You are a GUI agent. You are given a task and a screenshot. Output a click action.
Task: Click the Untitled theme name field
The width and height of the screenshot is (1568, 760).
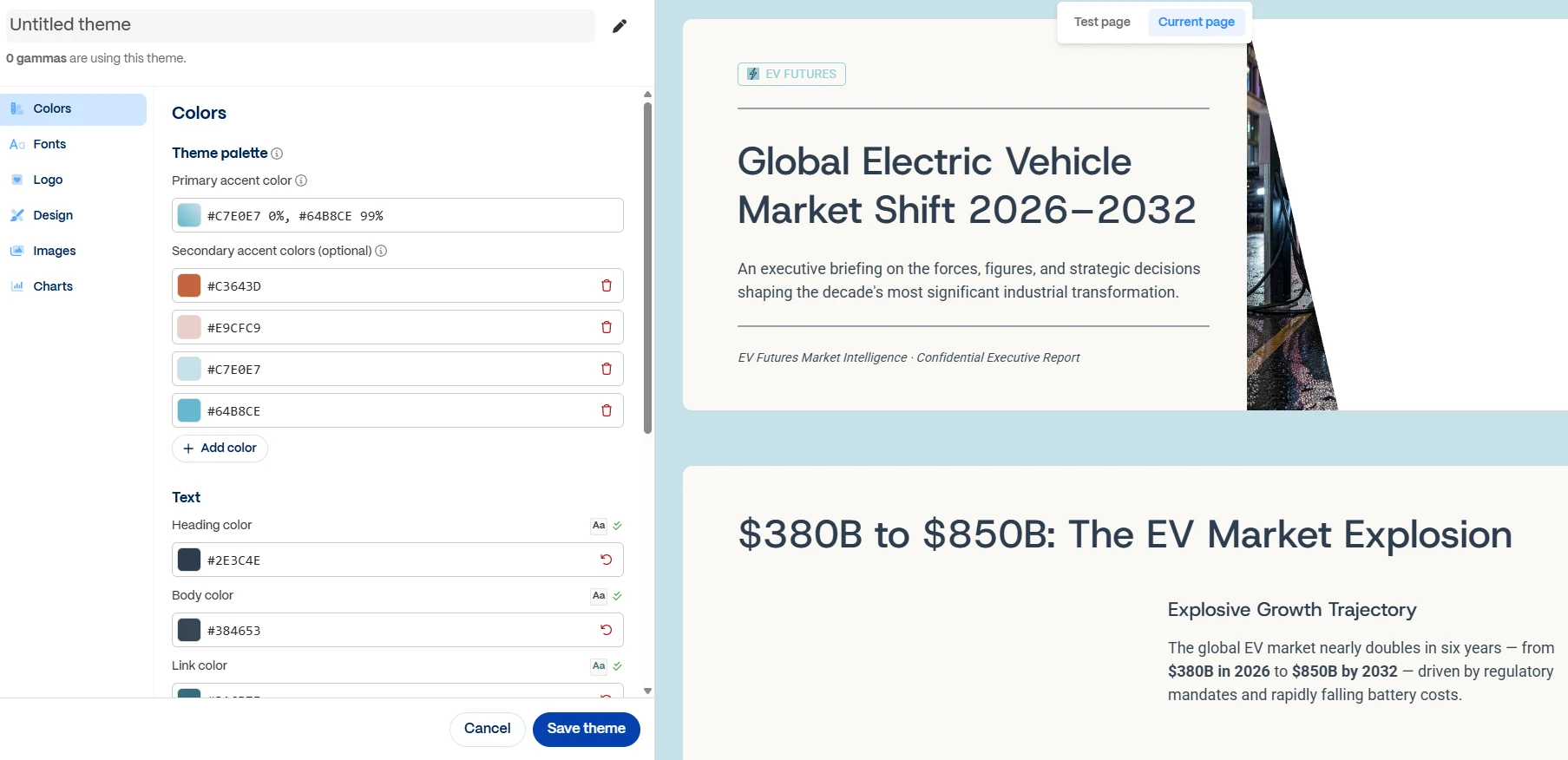pyautogui.click(x=300, y=25)
